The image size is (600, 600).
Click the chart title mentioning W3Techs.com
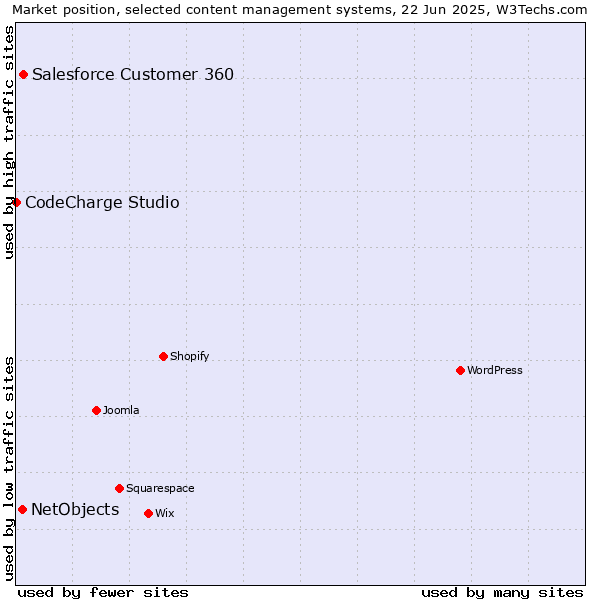pos(300,10)
